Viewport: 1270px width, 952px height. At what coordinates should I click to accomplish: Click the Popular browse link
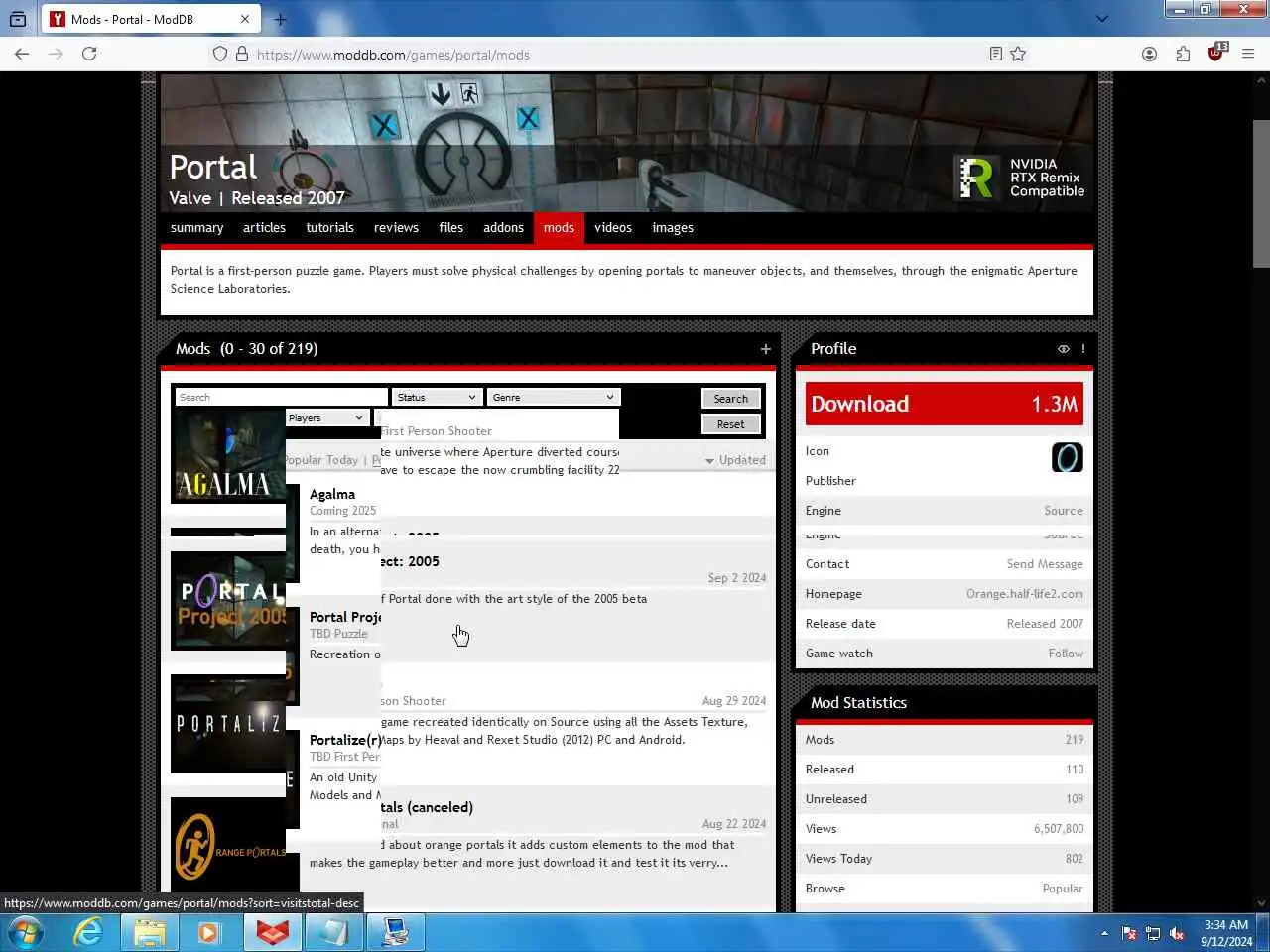(1063, 889)
